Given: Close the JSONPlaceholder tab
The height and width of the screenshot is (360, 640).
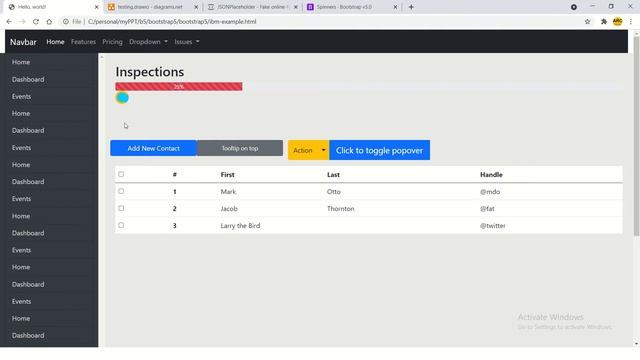Looking at the screenshot, I should [296, 7].
